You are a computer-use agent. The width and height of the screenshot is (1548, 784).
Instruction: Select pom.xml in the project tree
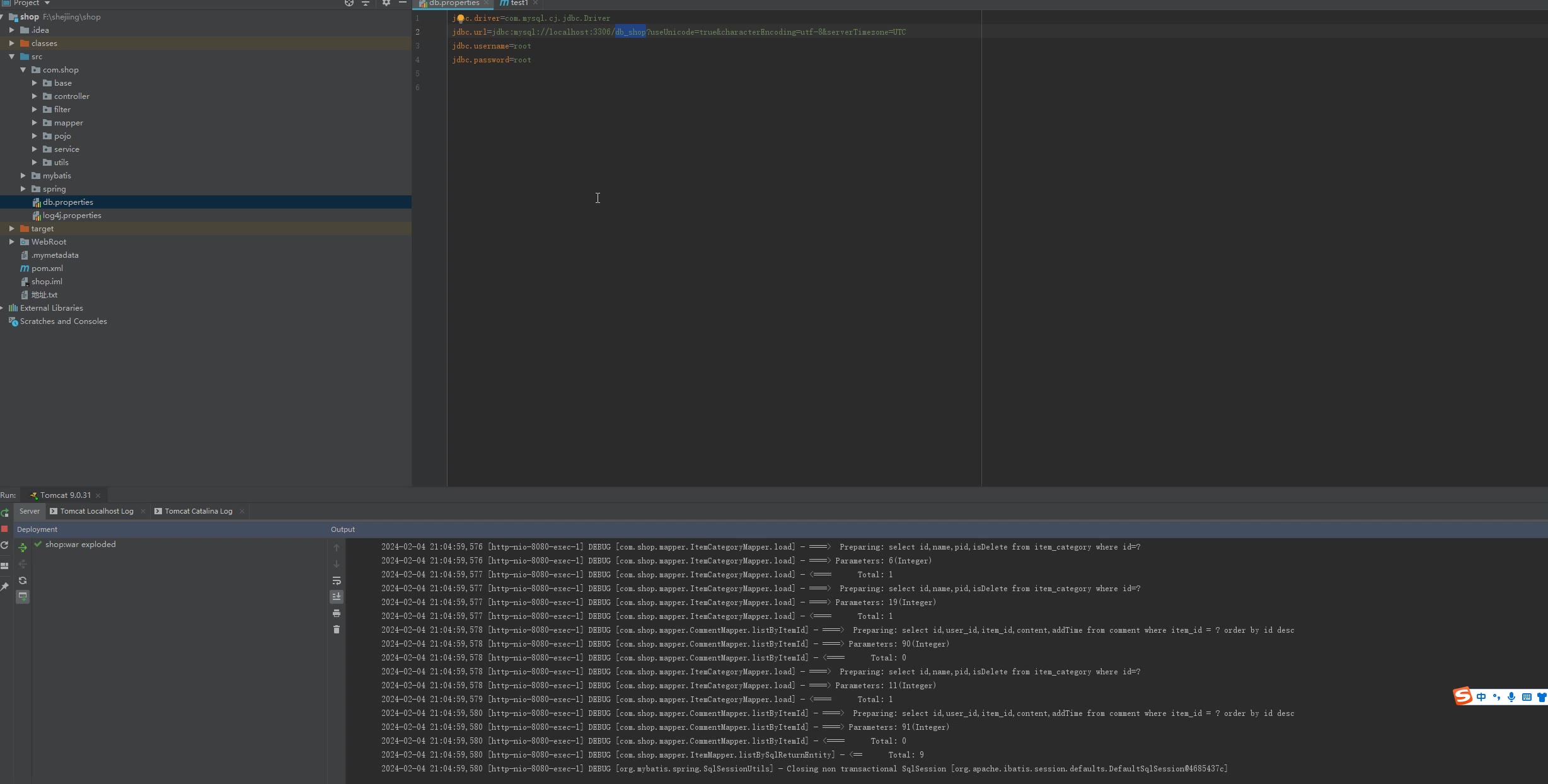pos(47,268)
